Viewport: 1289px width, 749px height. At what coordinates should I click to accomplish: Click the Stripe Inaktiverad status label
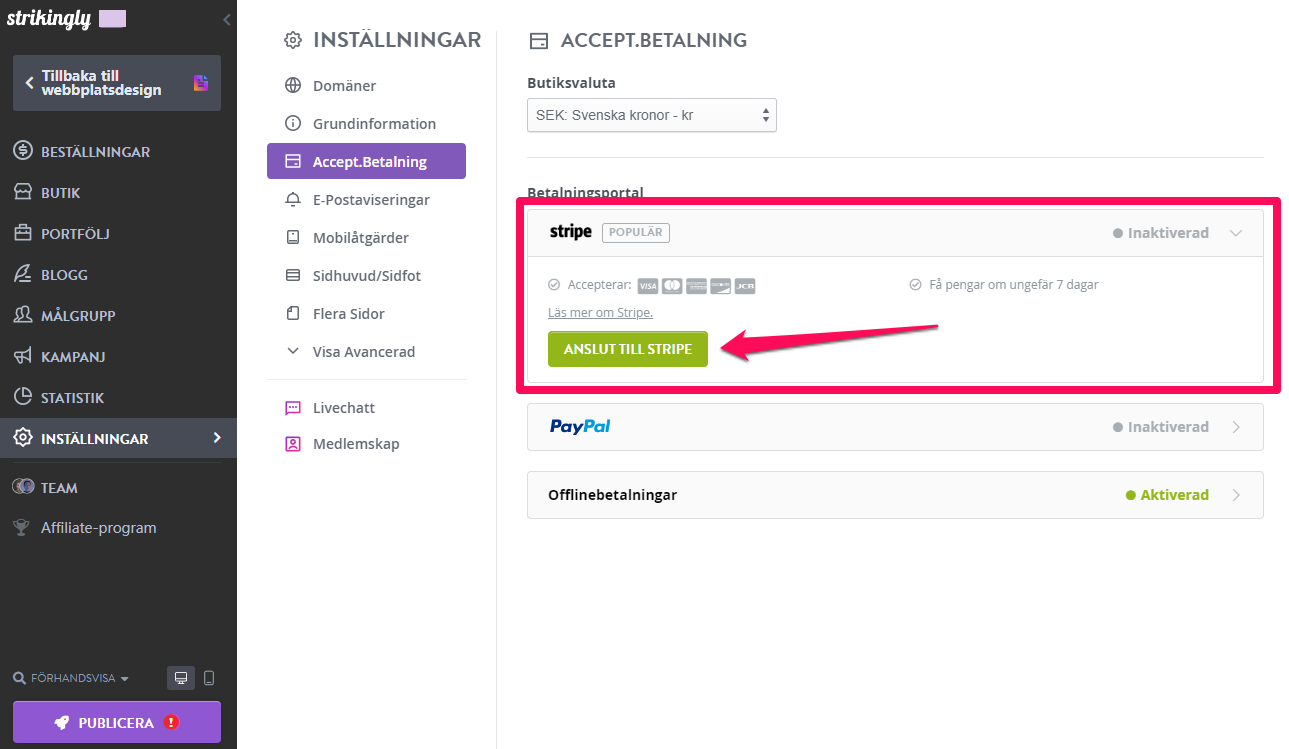pyautogui.click(x=1161, y=233)
